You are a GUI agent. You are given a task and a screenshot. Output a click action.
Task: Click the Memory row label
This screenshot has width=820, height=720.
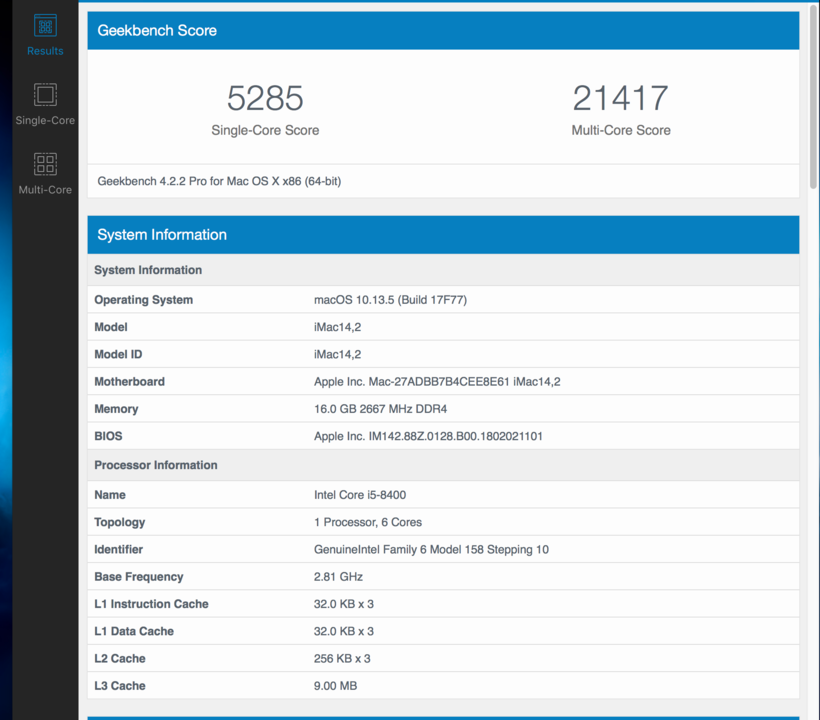[x=116, y=409]
